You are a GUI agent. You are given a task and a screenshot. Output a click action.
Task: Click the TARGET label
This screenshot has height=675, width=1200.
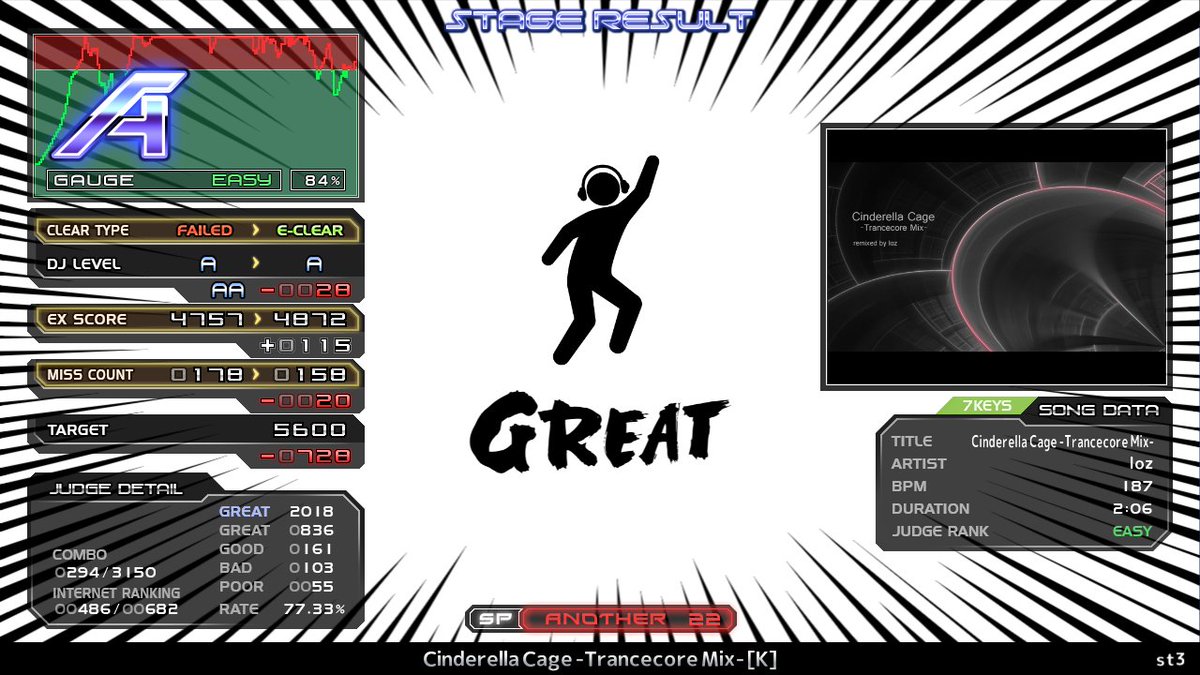[x=77, y=430]
